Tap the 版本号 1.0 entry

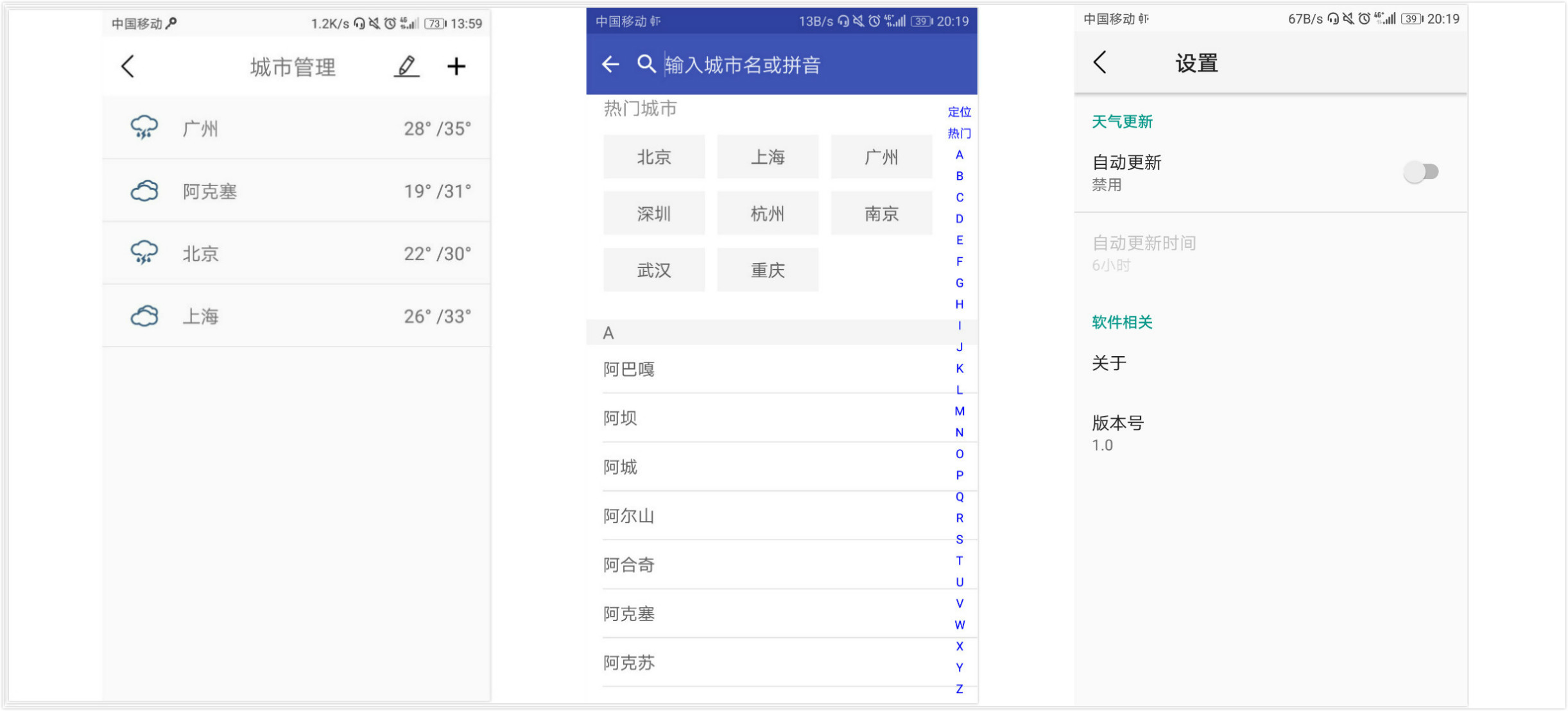pos(1117,433)
